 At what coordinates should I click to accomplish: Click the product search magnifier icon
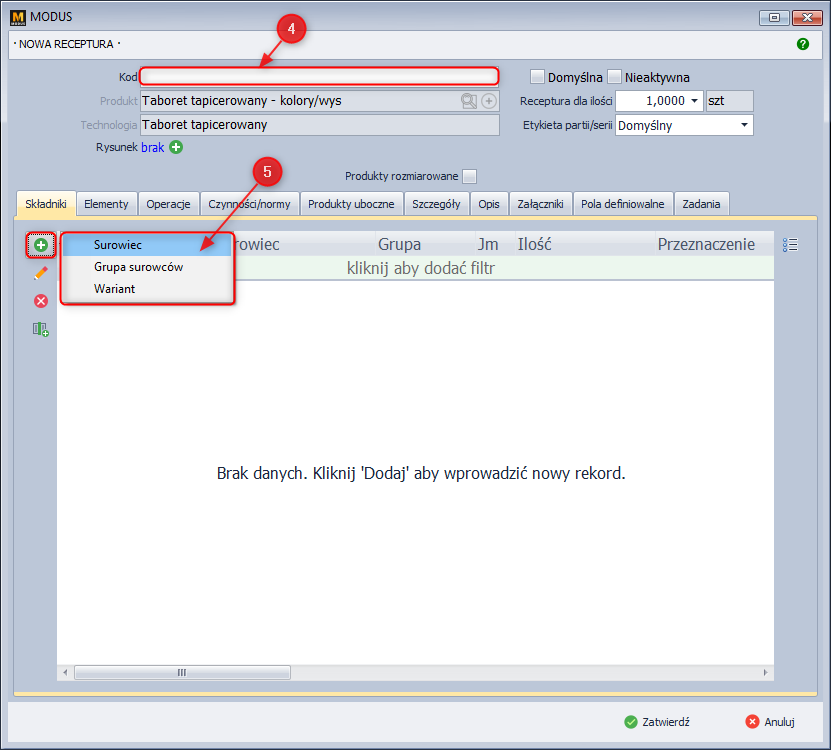(468, 101)
